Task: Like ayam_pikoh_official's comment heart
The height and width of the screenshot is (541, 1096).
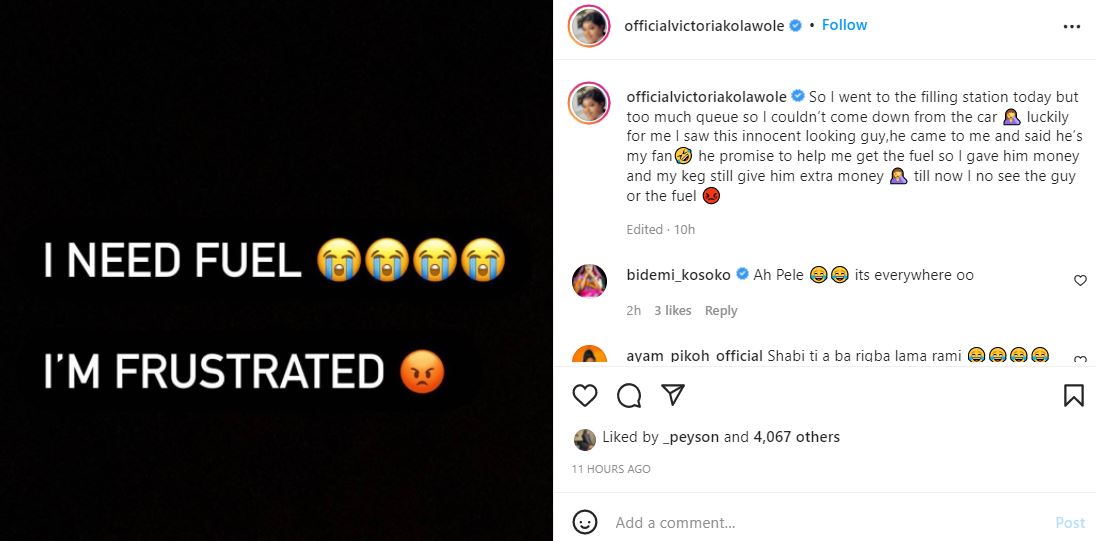Action: pos(1080,359)
